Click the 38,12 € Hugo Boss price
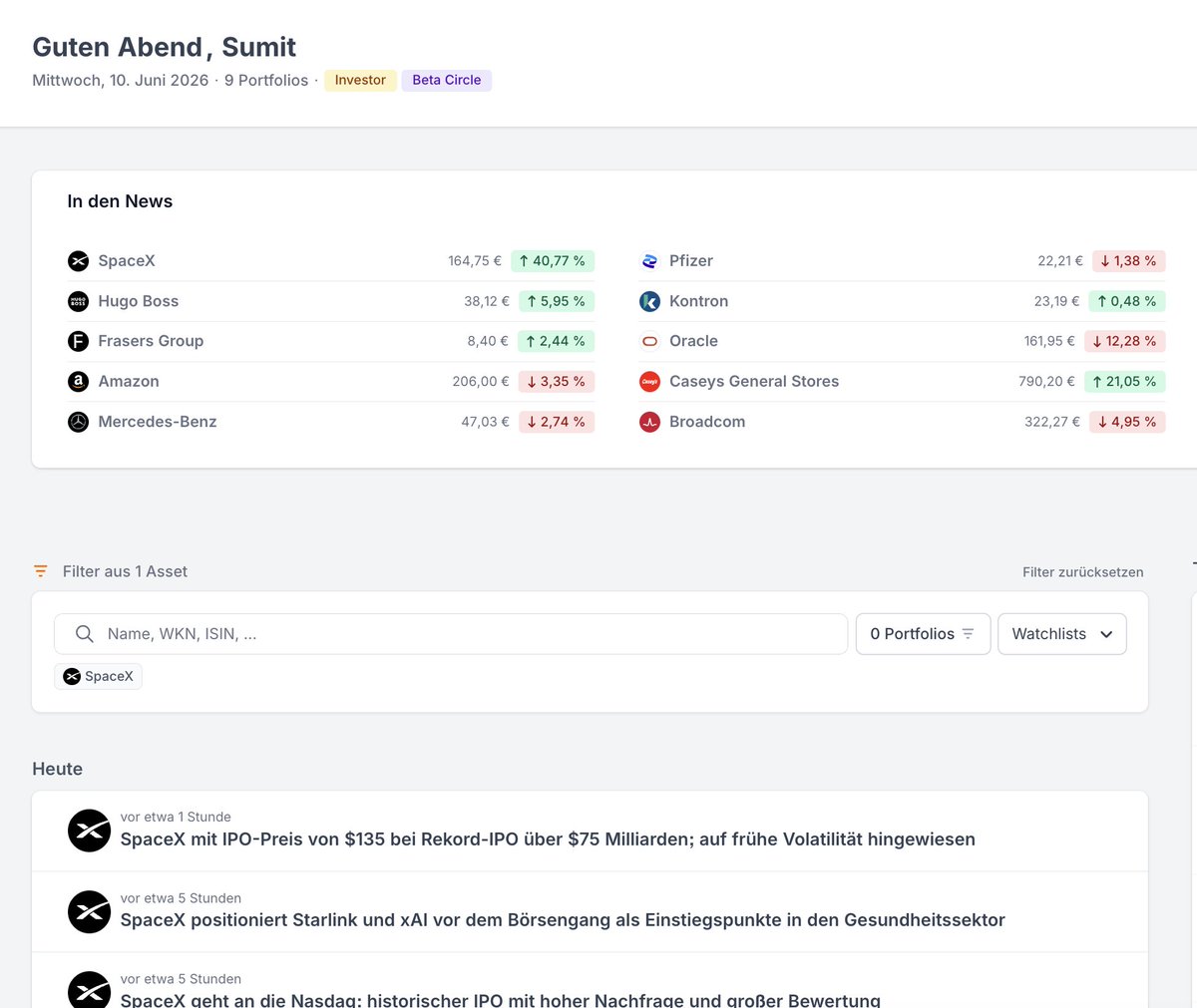This screenshot has width=1197, height=1008. (487, 301)
